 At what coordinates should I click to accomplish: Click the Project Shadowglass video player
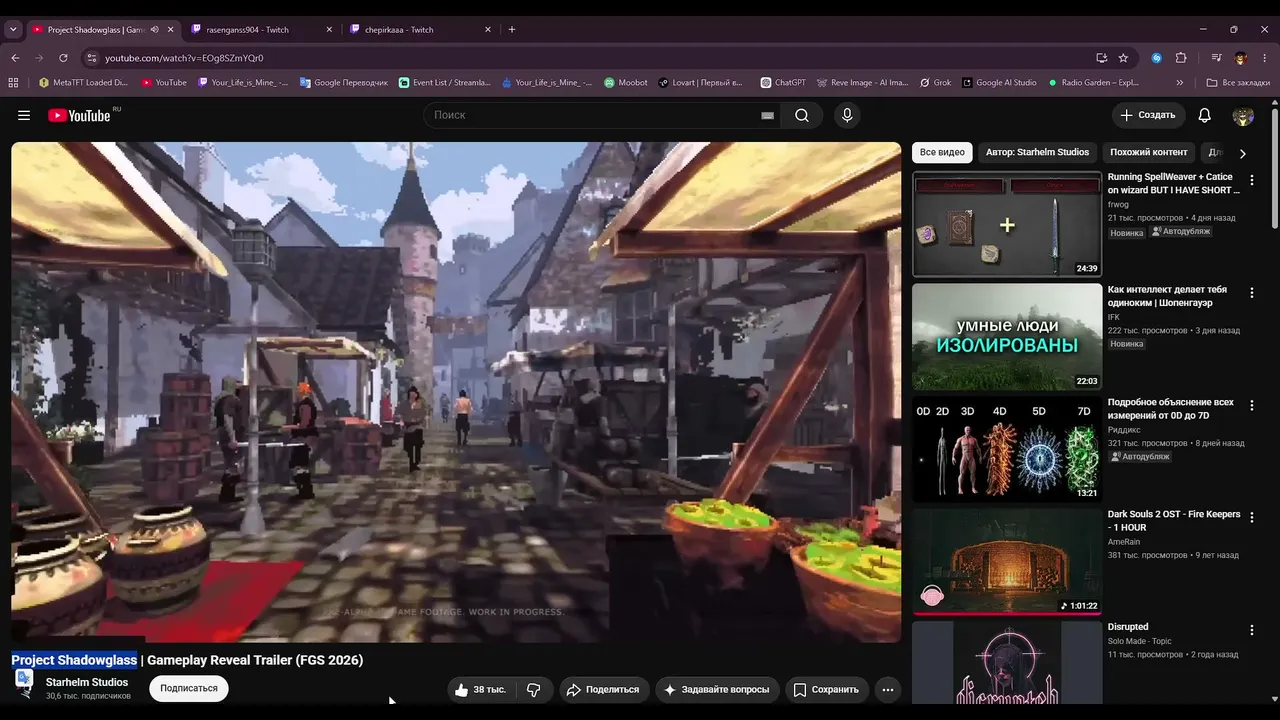(x=456, y=392)
